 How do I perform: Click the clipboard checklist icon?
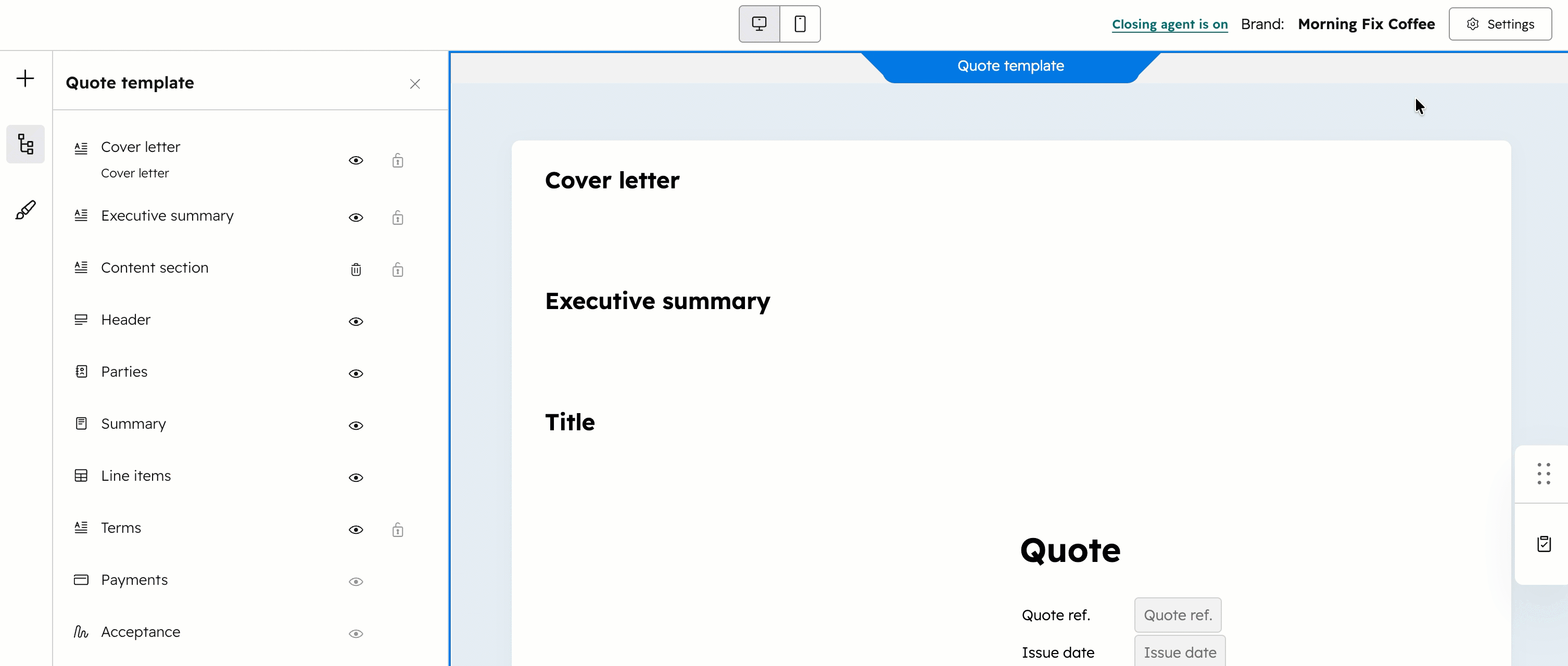pyautogui.click(x=1544, y=544)
